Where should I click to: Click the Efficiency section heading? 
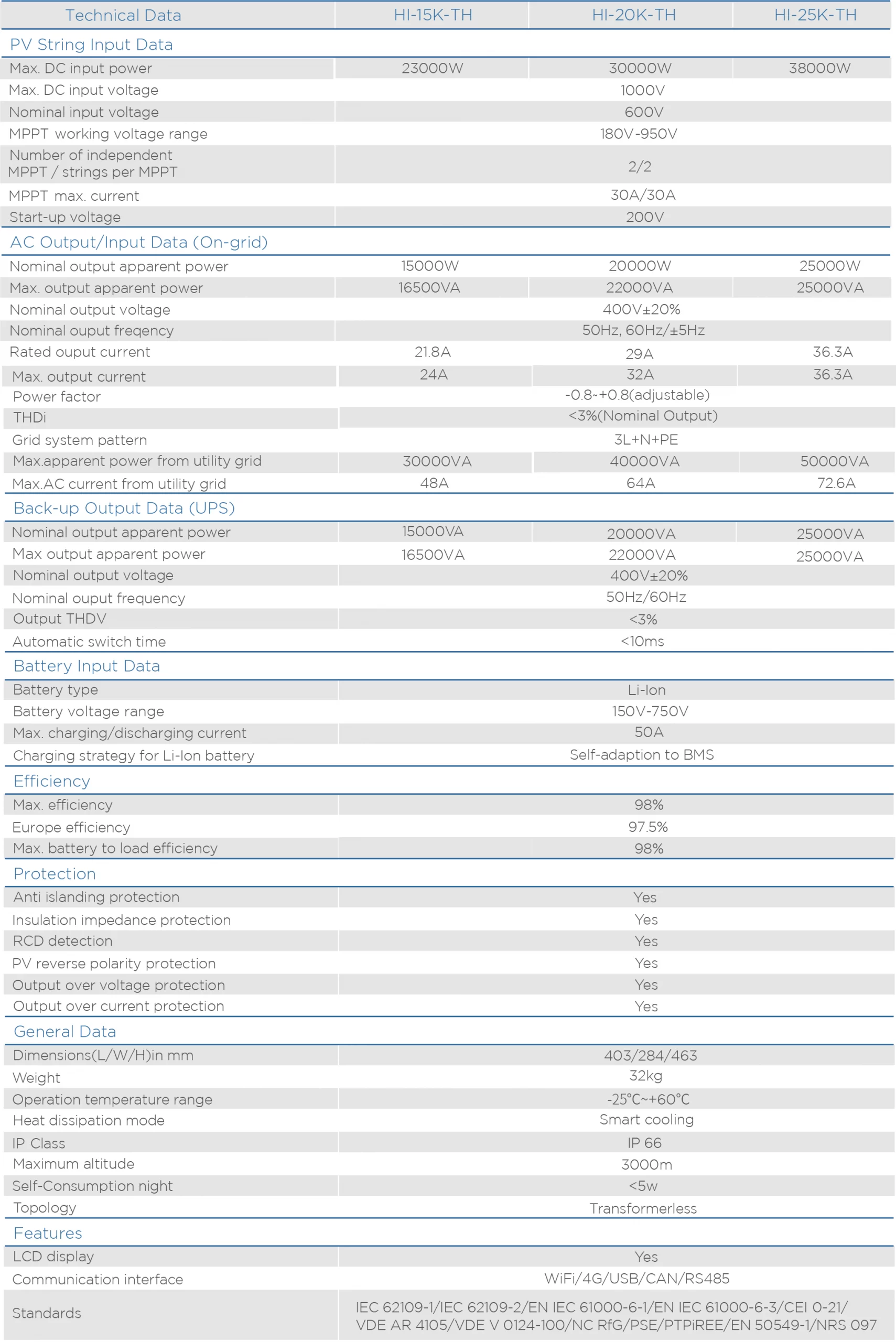[x=52, y=781]
